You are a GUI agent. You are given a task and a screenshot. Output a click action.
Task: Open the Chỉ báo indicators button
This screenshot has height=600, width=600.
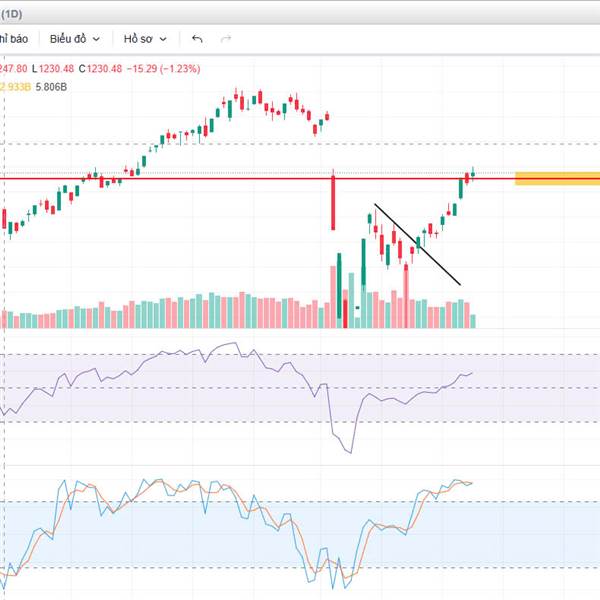[13, 39]
